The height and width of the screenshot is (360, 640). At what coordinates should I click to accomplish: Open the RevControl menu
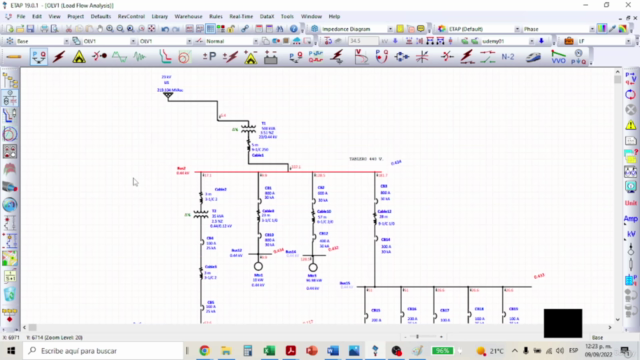click(131, 16)
